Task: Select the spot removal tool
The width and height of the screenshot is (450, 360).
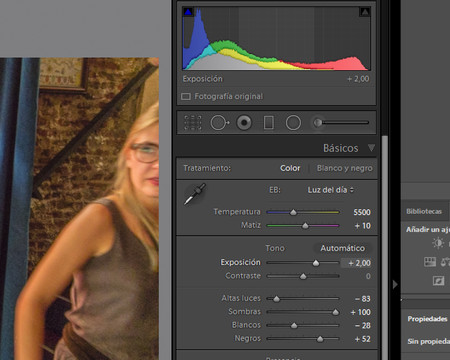Action: coord(219,123)
